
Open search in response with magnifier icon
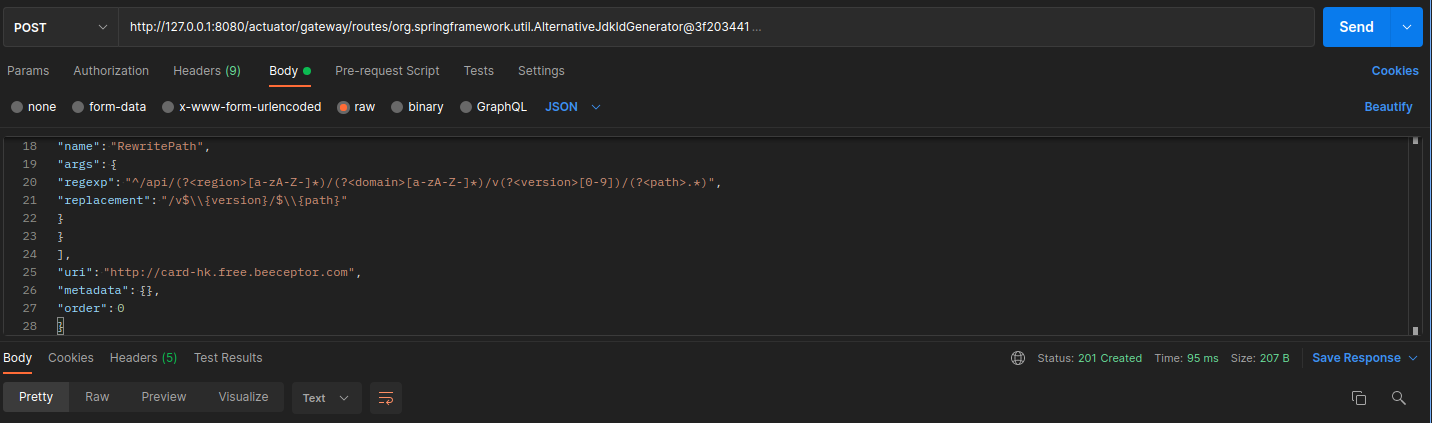(1399, 398)
